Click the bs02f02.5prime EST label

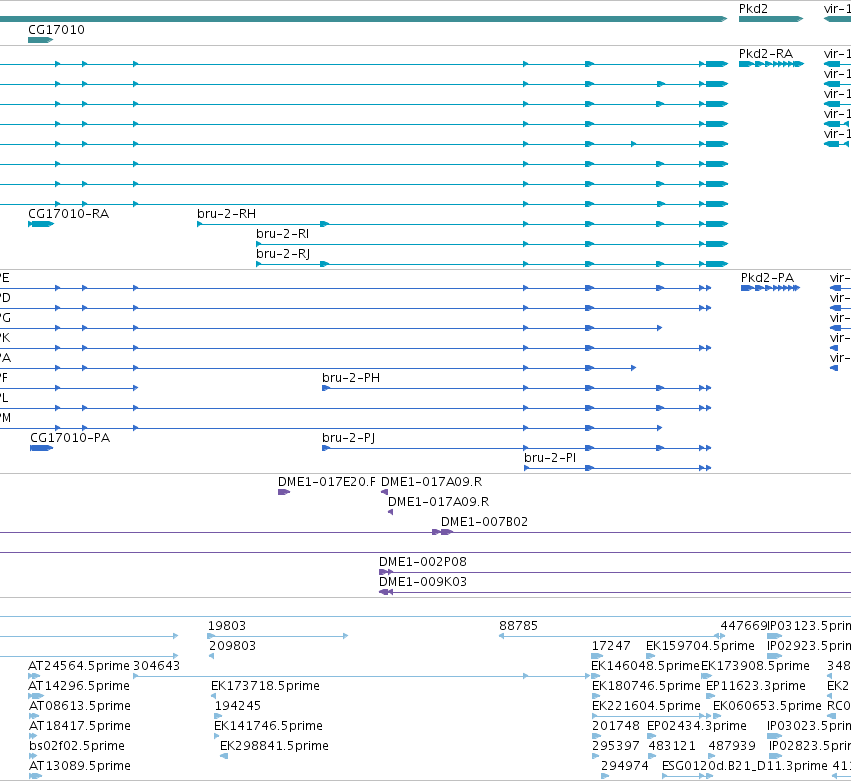(77, 746)
